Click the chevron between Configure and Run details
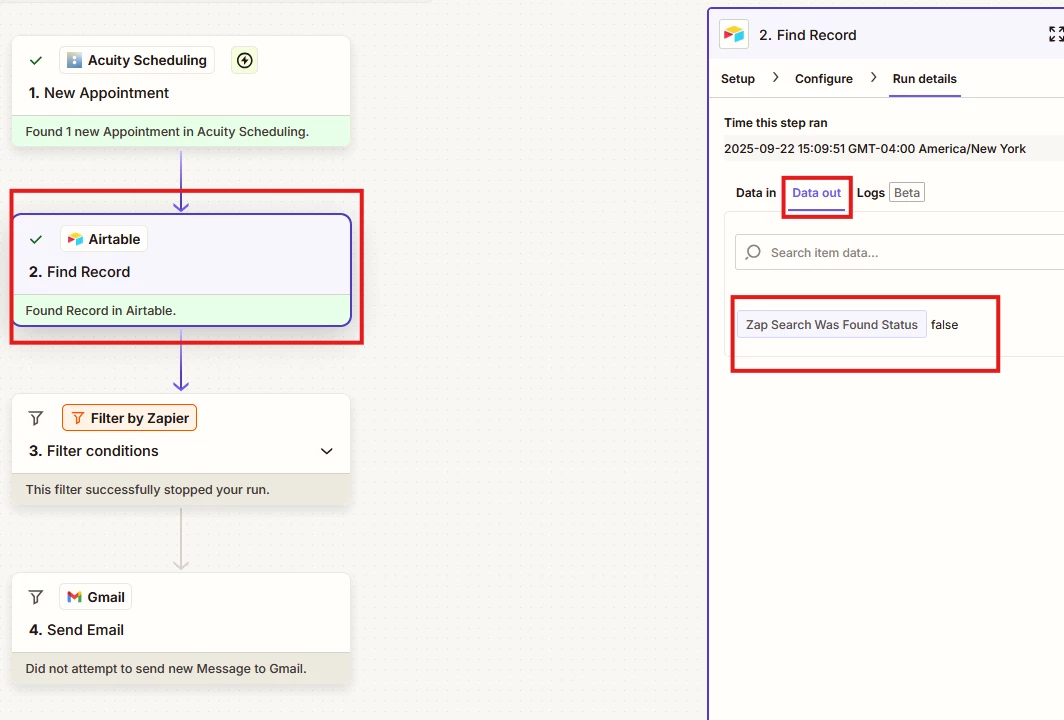Screen dimensions: 1064x720 click(x=873, y=78)
